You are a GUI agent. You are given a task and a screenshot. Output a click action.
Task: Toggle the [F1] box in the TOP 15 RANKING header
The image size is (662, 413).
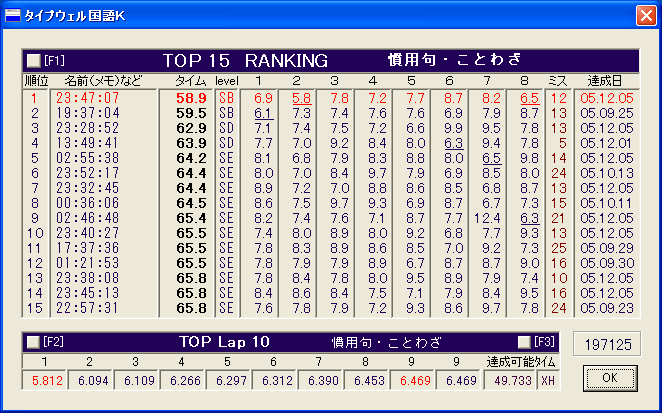tap(33, 61)
